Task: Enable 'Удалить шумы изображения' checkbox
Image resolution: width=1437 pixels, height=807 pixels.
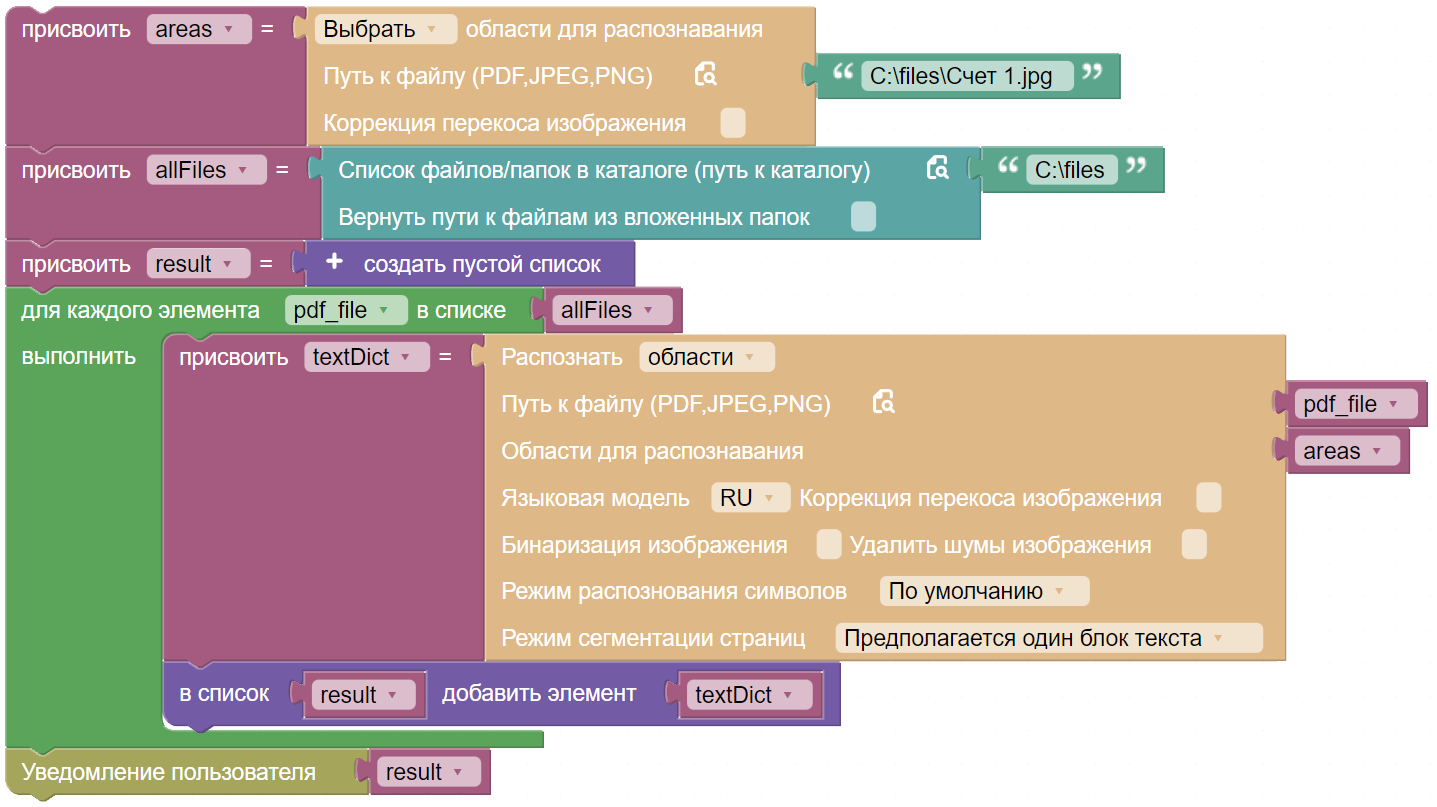Action: coord(1194,545)
